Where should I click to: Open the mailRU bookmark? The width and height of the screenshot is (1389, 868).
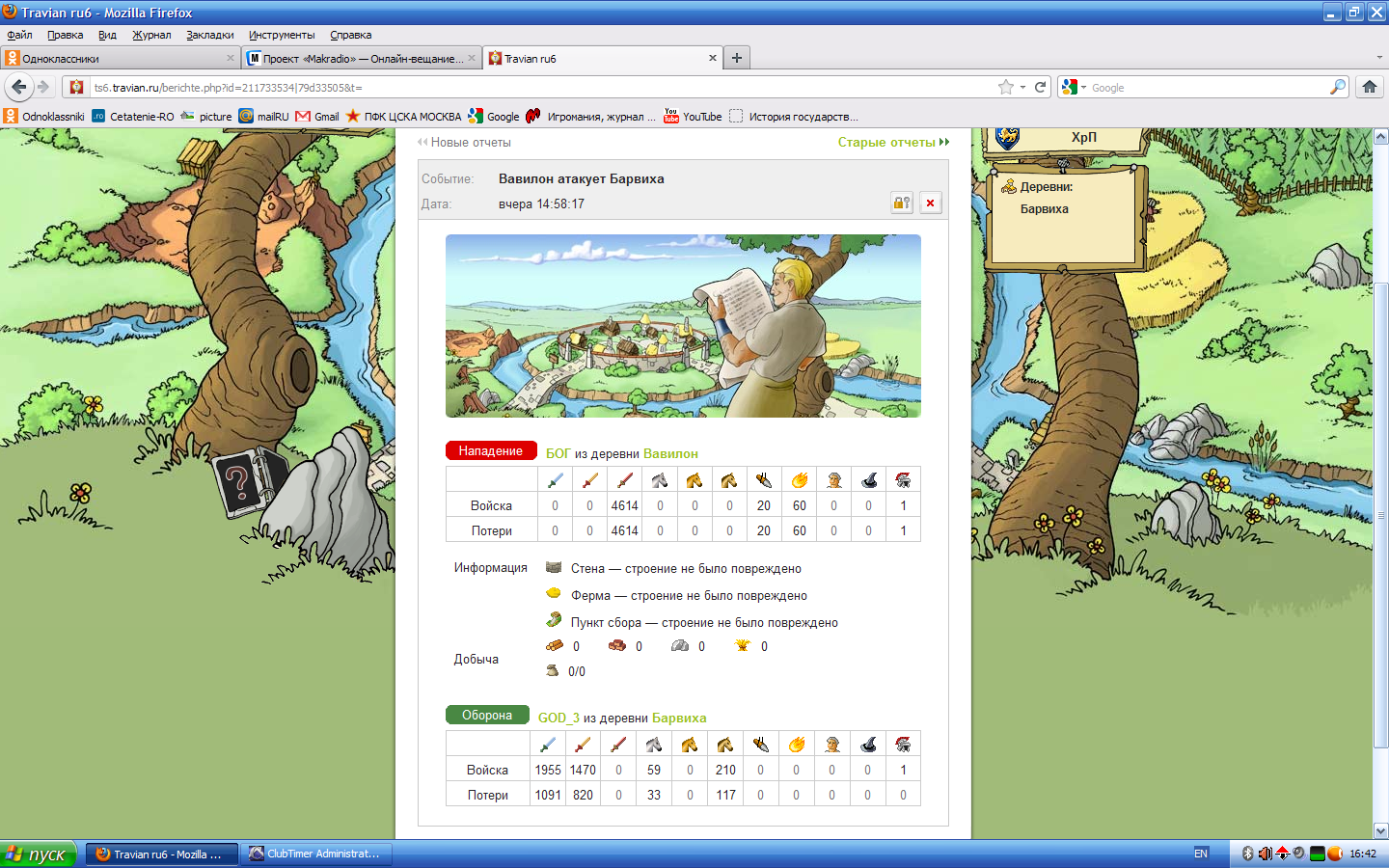[264, 116]
